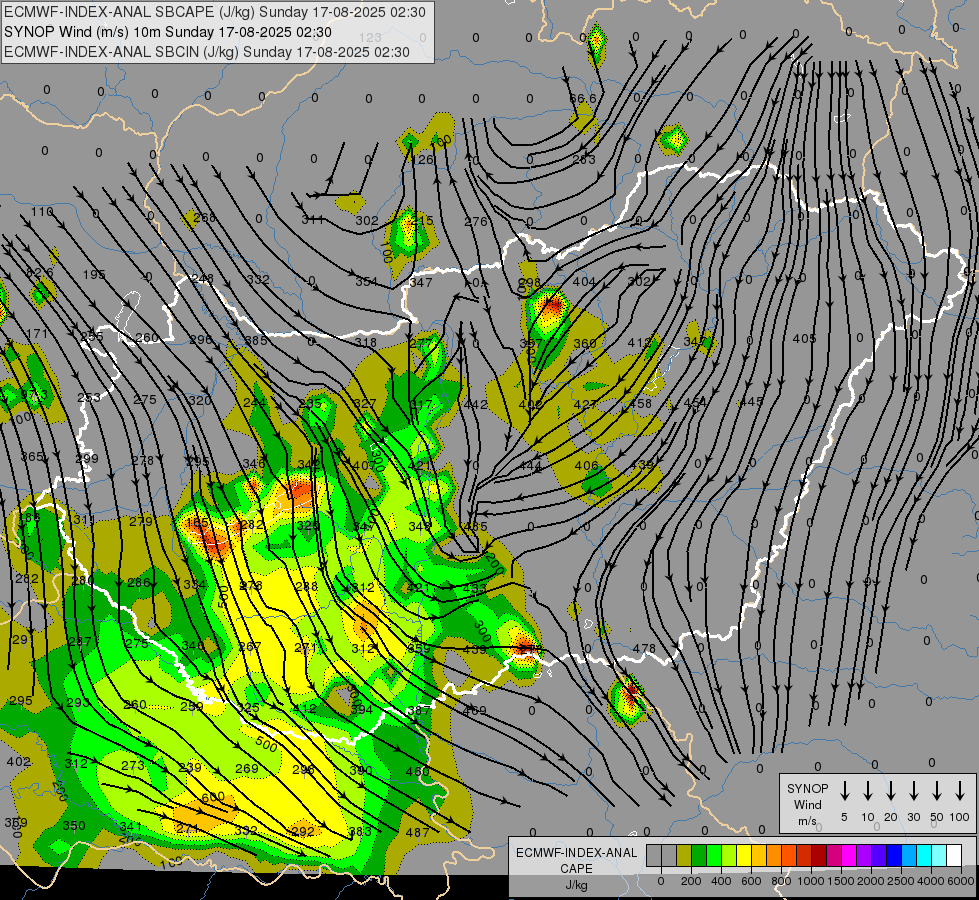Click the 50 m/s wind arrow in legend
Viewport: 979px width, 900px height.
(x=937, y=791)
